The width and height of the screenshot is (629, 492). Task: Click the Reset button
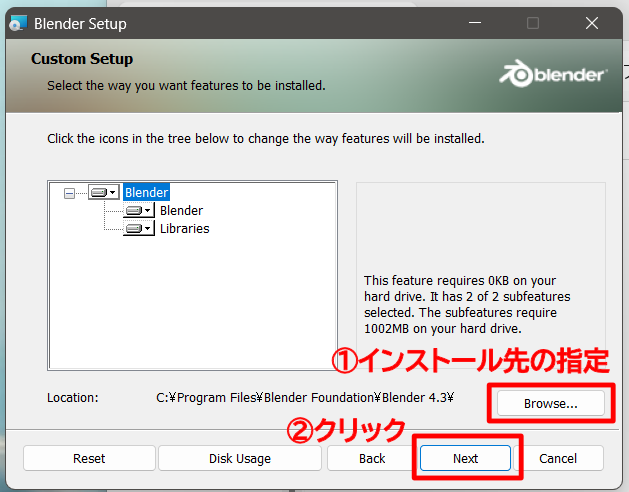[89, 458]
